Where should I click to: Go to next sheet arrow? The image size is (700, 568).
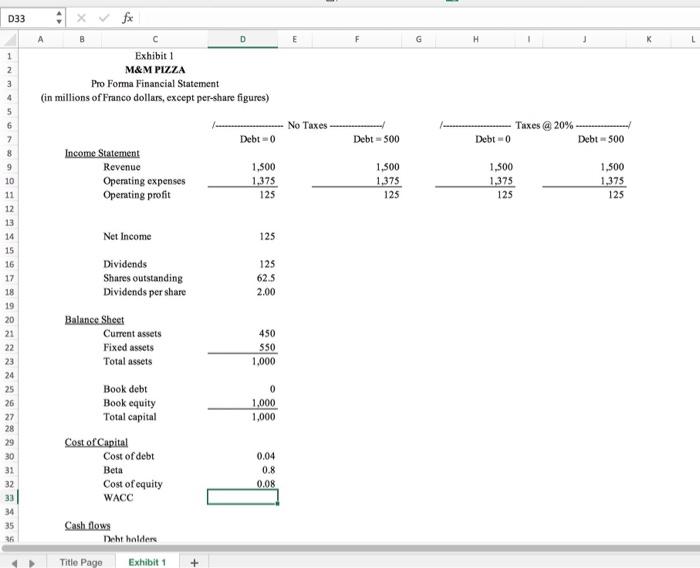coord(32,564)
